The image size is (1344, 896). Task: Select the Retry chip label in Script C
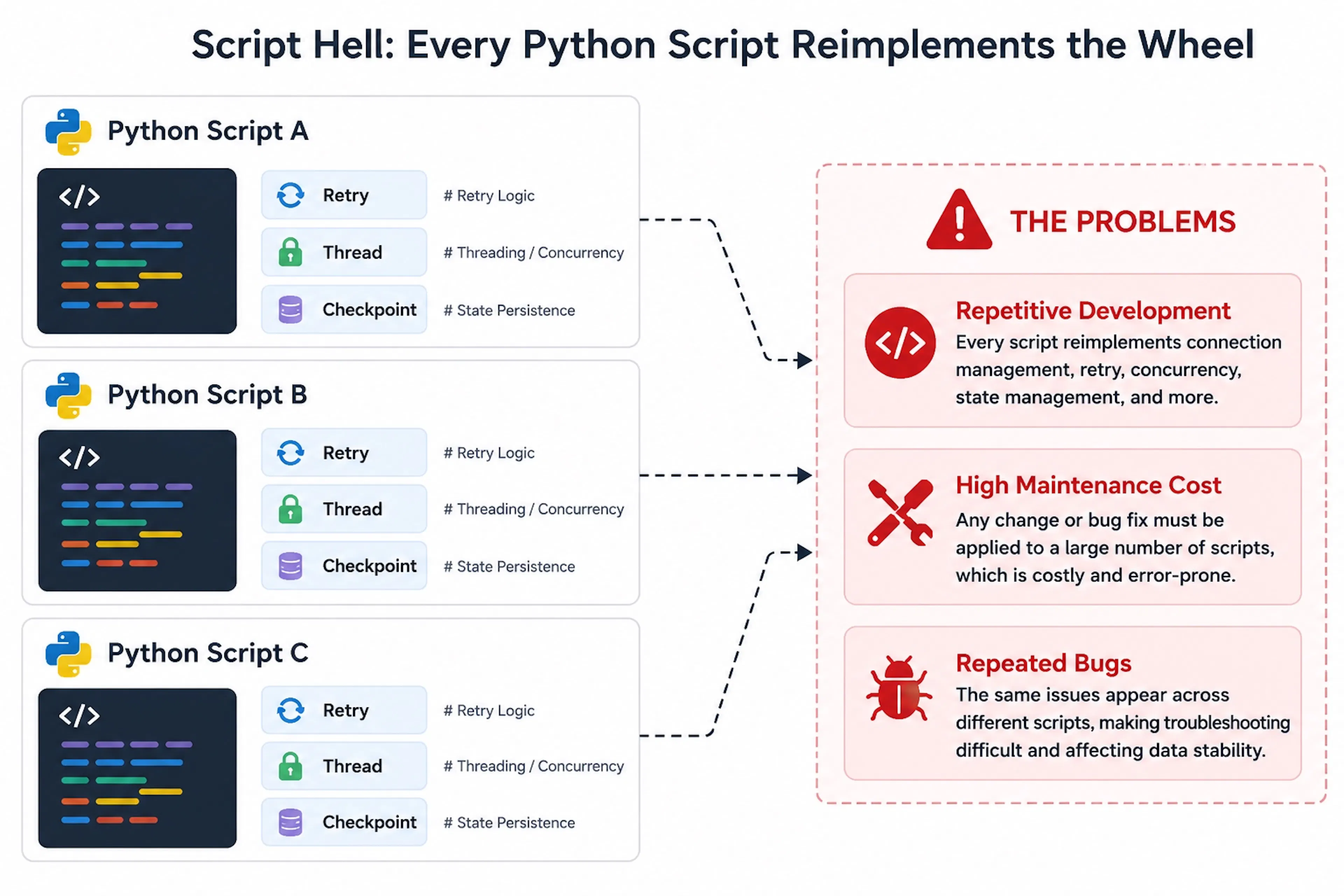(x=346, y=710)
